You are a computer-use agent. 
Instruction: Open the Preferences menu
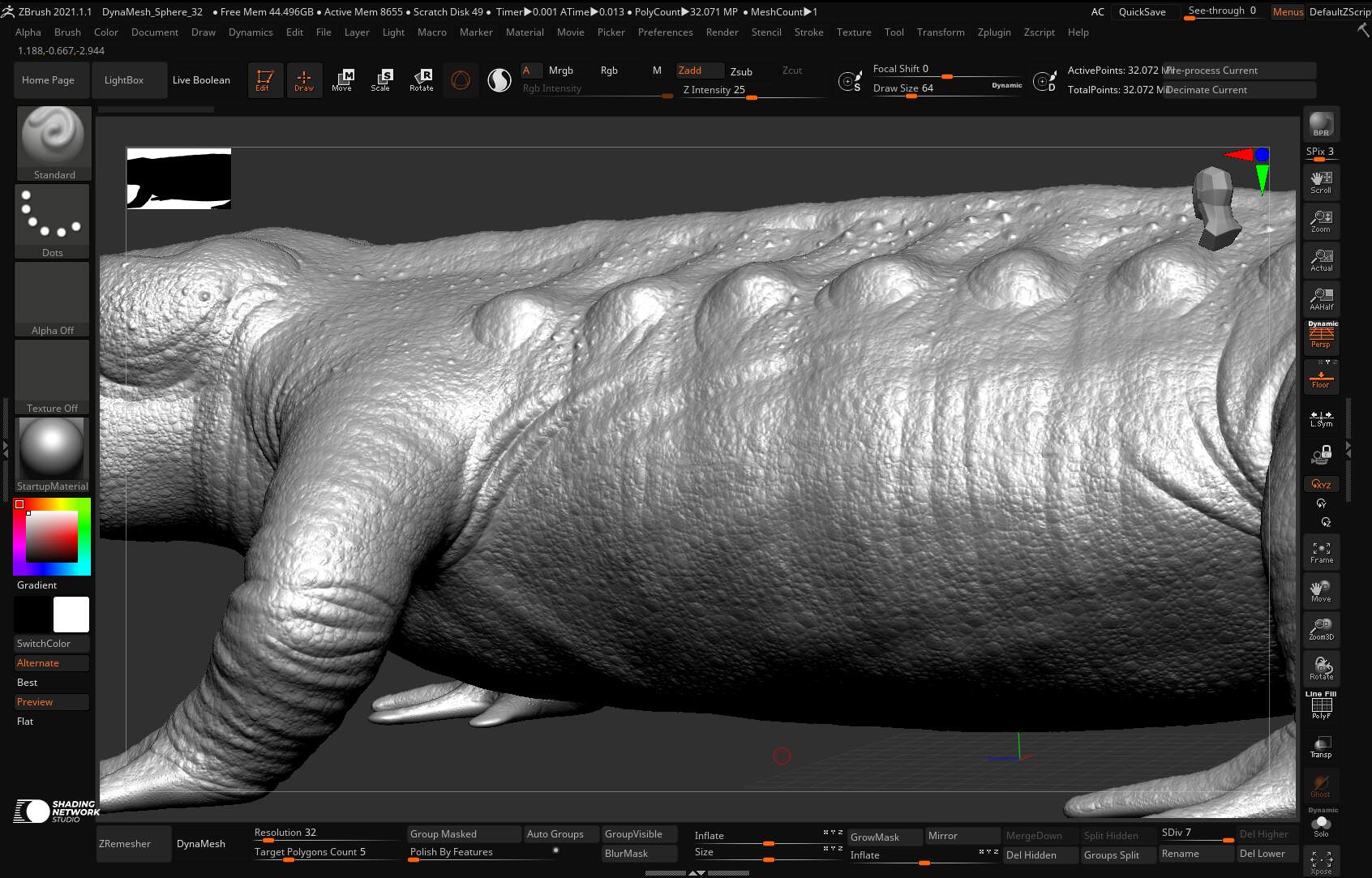pos(665,32)
